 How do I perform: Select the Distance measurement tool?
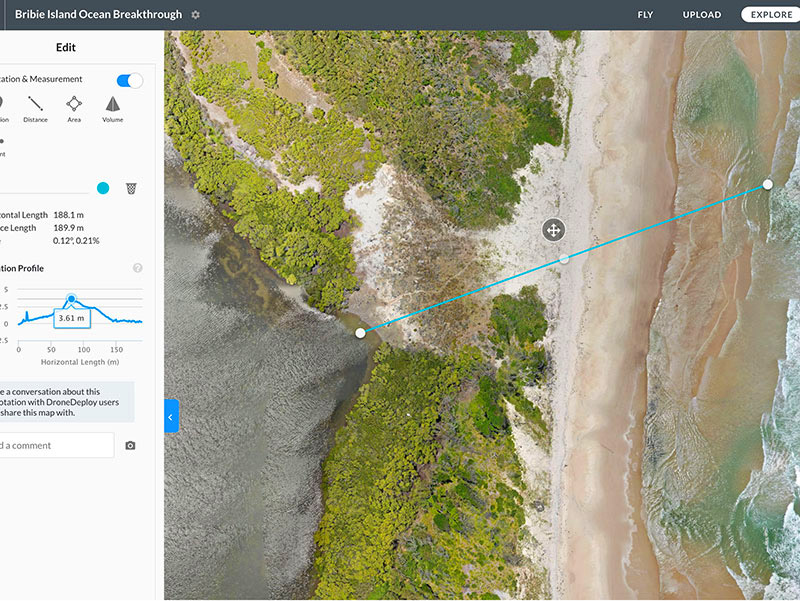coord(35,108)
